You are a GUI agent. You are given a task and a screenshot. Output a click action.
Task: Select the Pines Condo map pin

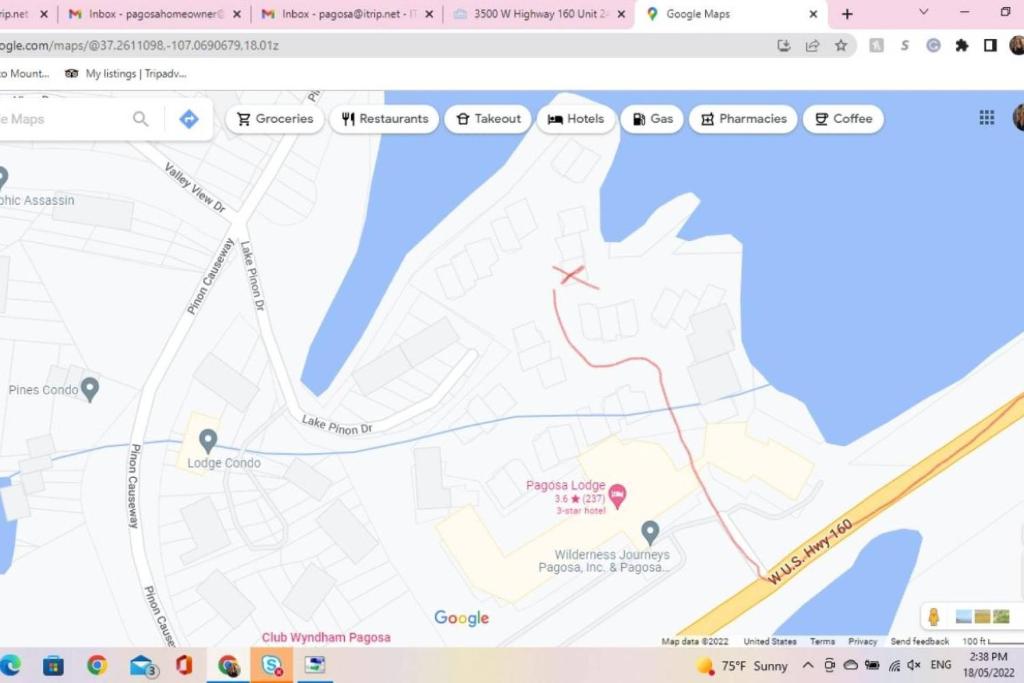click(x=90, y=388)
